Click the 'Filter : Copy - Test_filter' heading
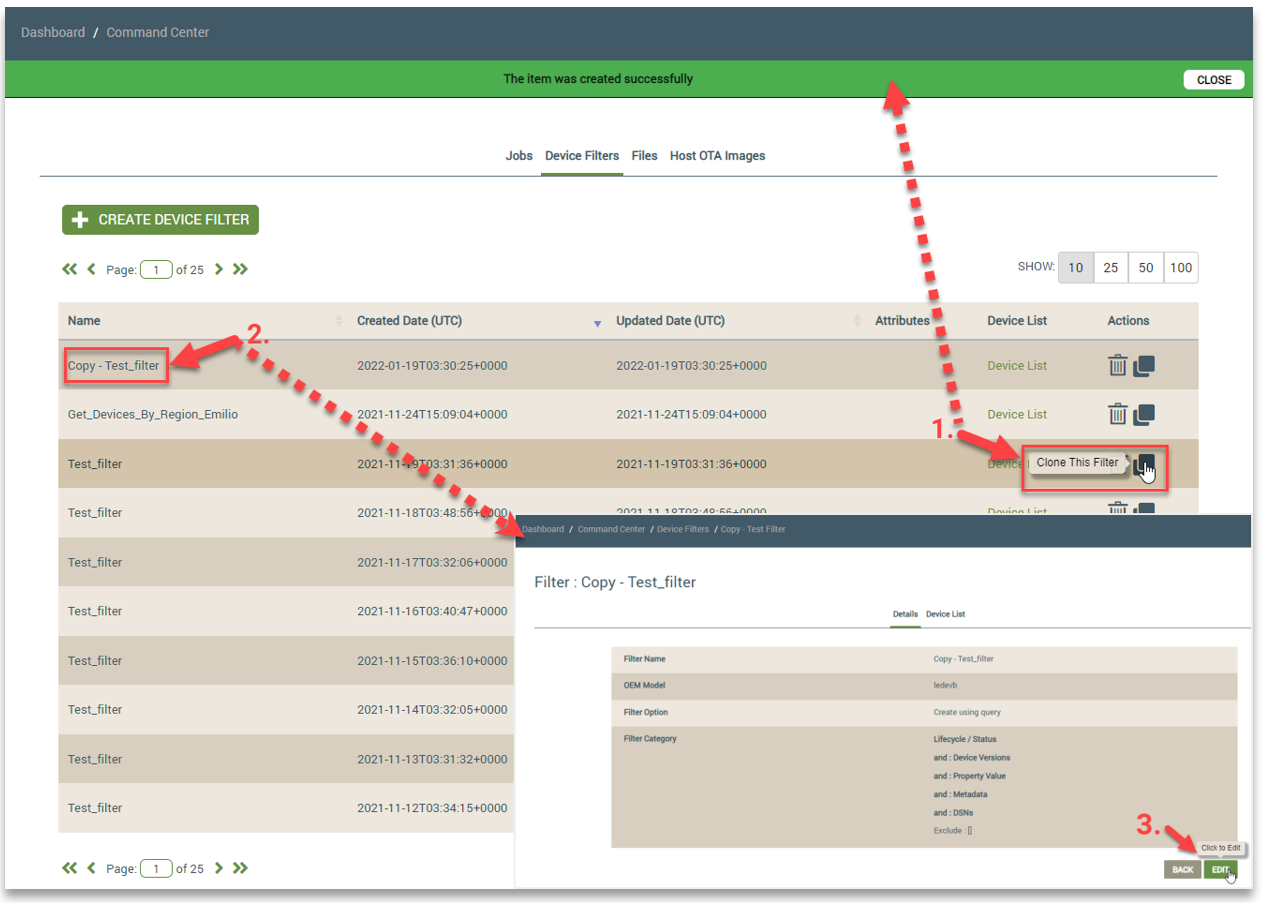 [615, 582]
